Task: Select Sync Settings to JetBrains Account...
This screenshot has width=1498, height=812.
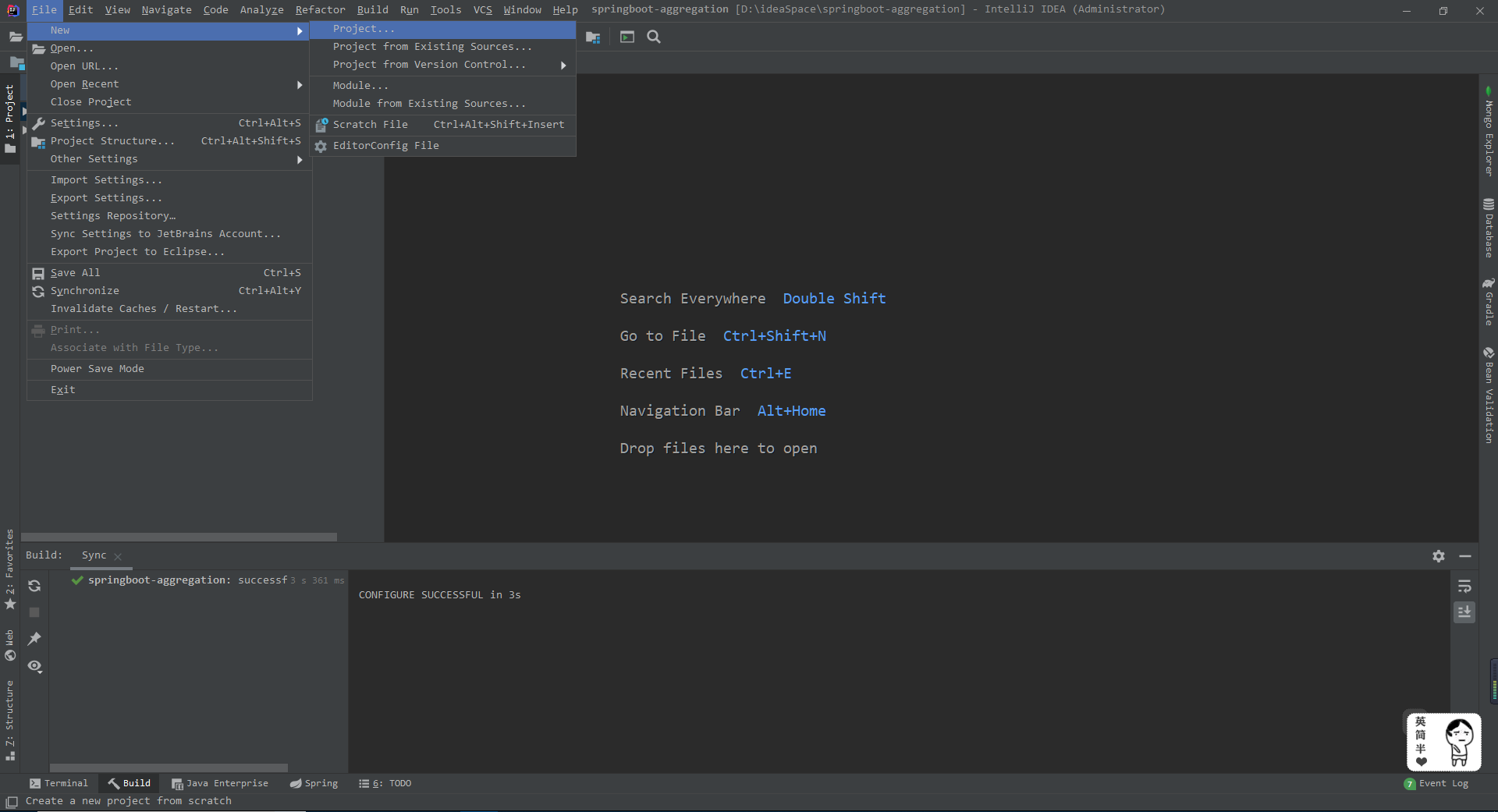Action: pyautogui.click(x=169, y=234)
